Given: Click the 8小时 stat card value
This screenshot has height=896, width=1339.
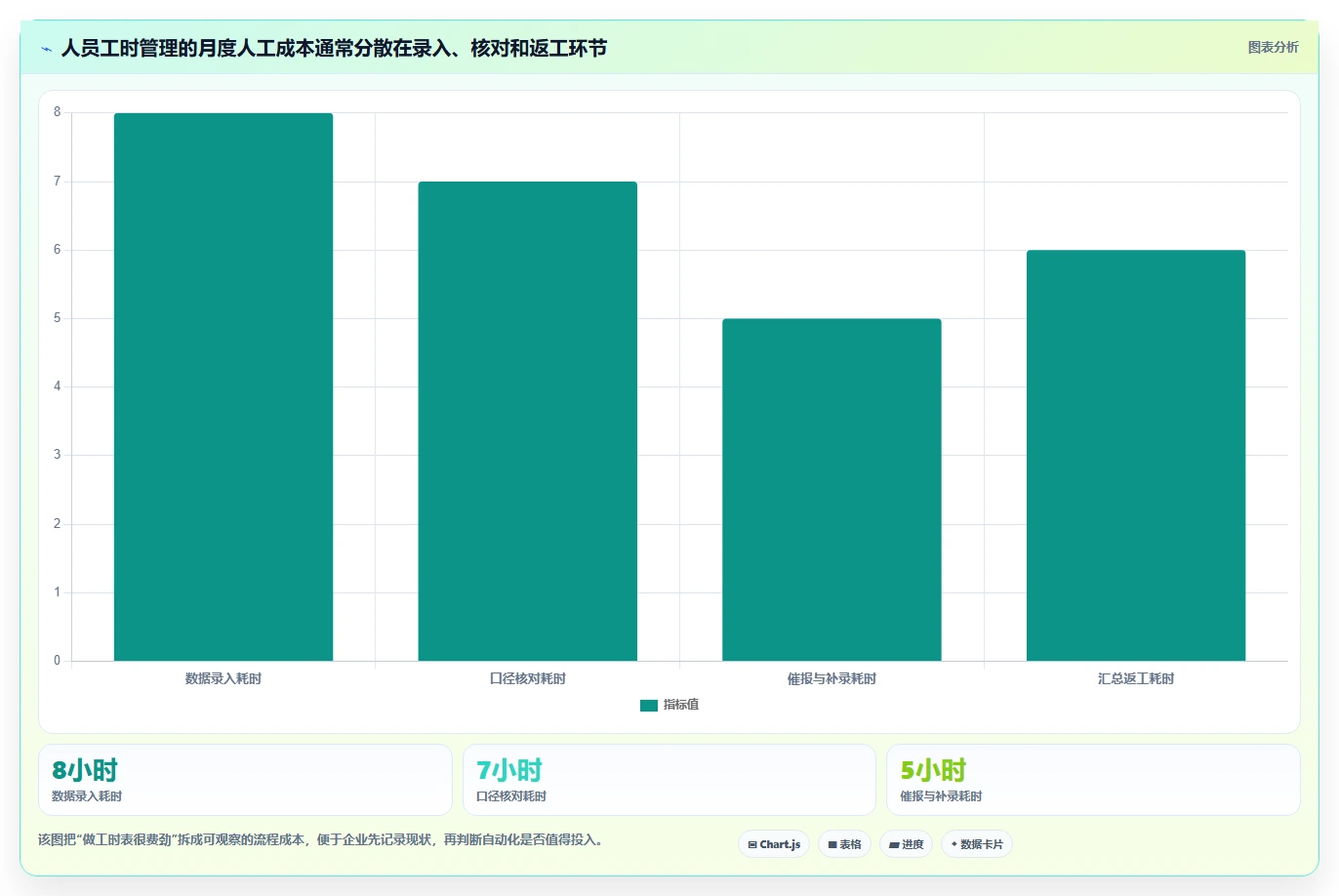Looking at the screenshot, I should click(85, 770).
